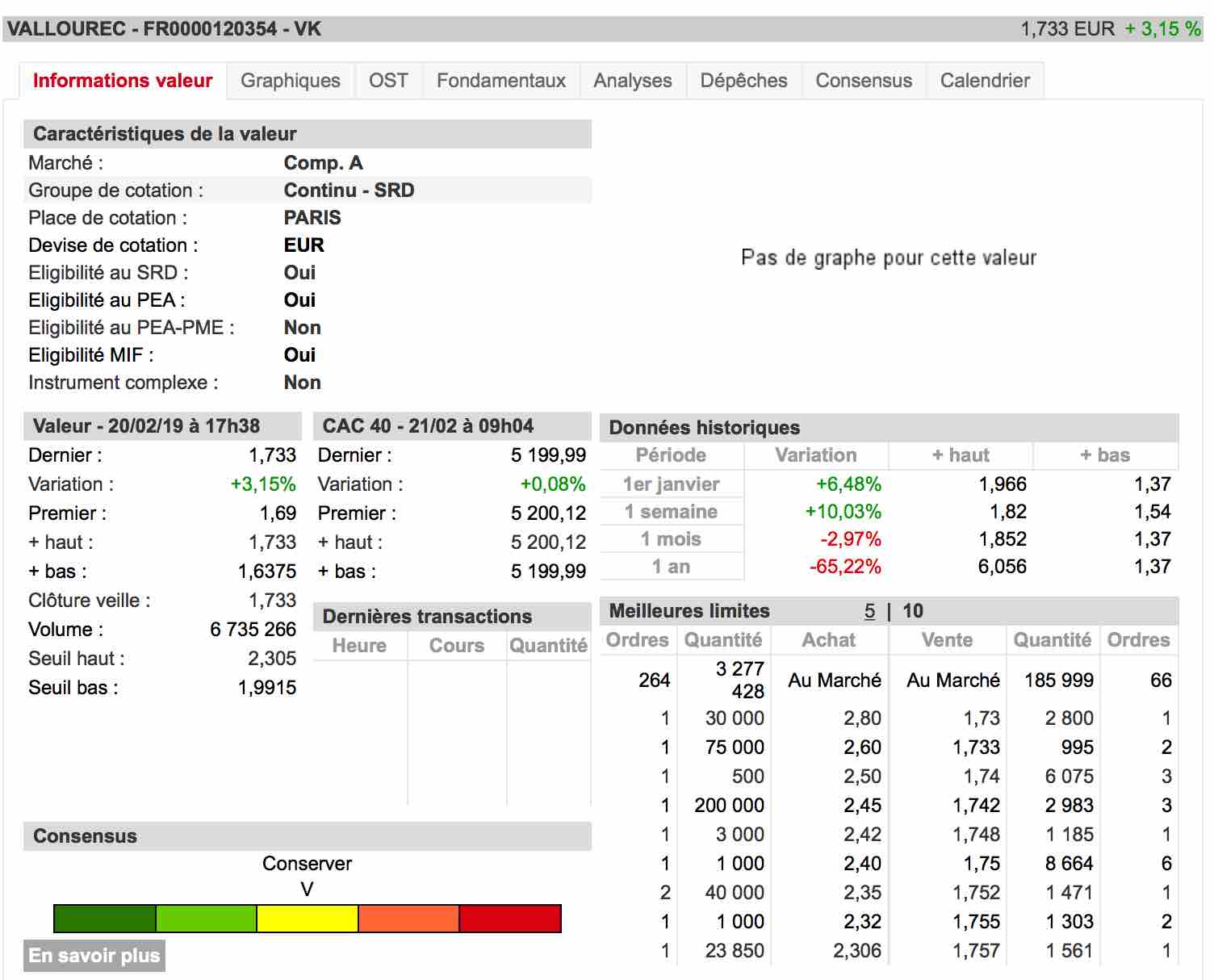Go to the Analyses tab
This screenshot has width=1214, height=980.
633,81
